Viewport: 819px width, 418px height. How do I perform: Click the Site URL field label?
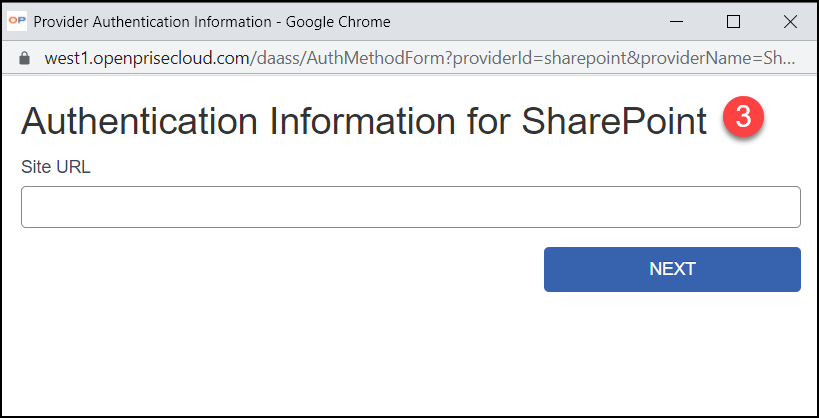(x=55, y=167)
